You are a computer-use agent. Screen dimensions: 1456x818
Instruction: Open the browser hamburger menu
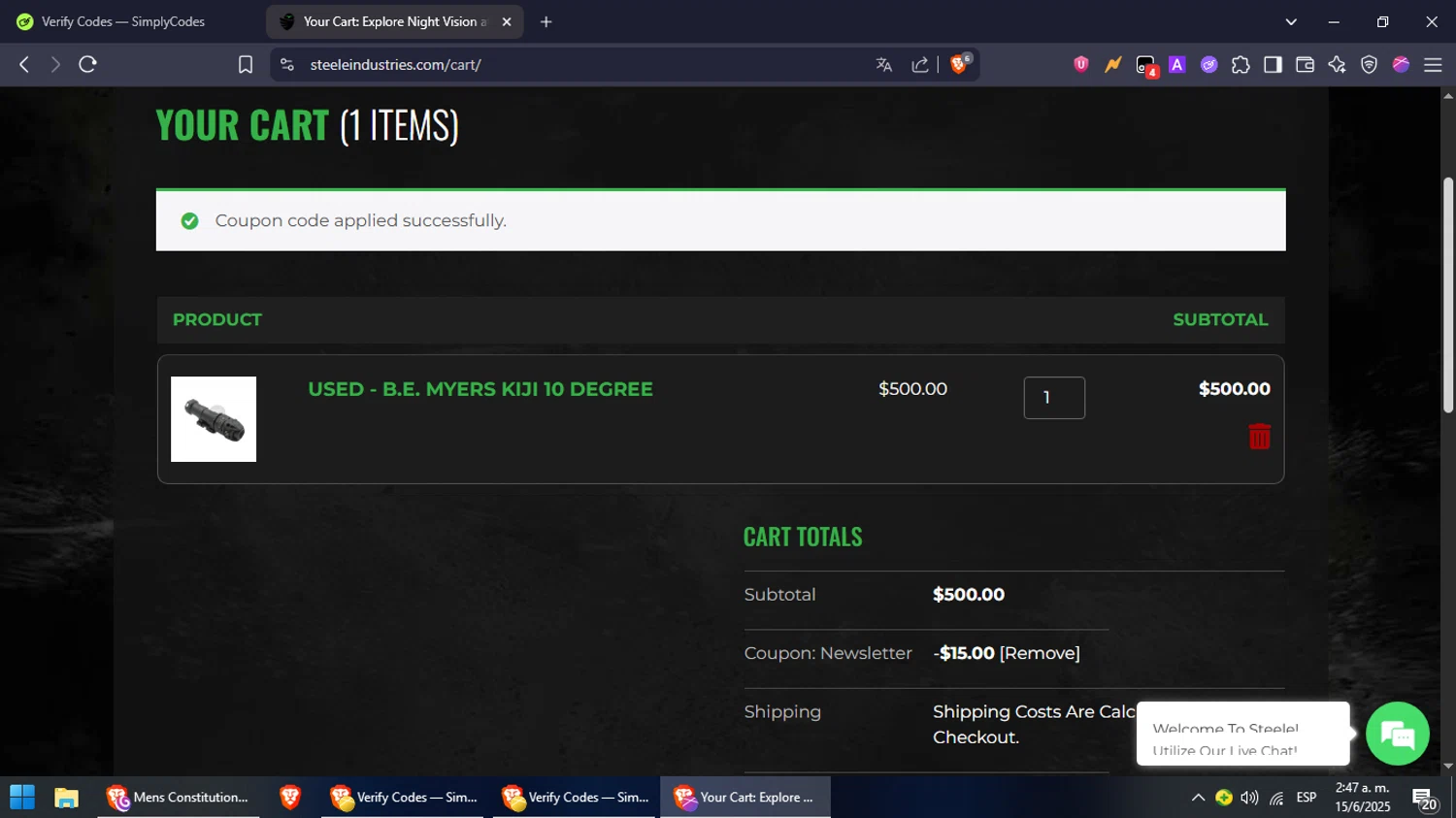click(x=1433, y=65)
